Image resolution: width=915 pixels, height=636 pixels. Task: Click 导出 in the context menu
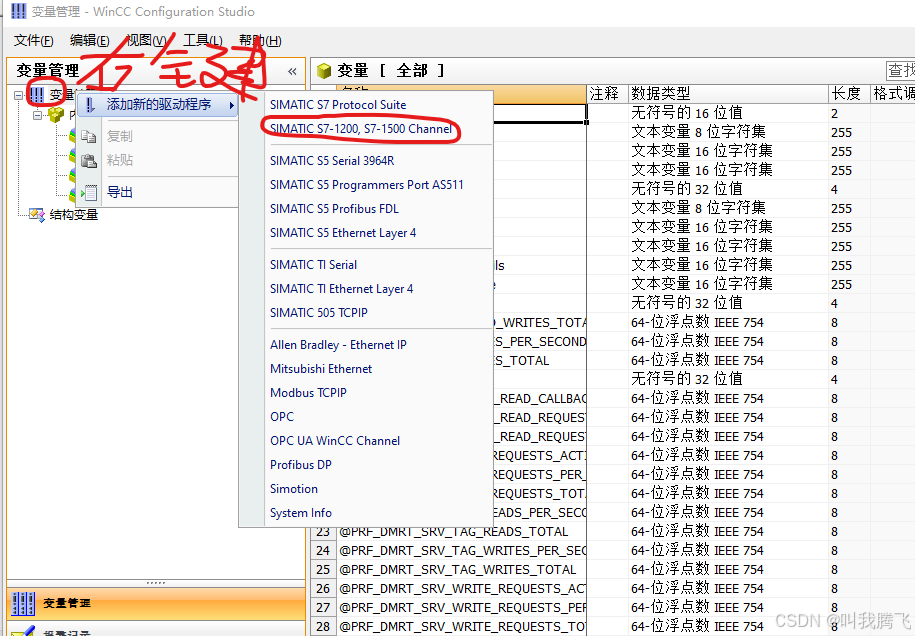tap(120, 192)
